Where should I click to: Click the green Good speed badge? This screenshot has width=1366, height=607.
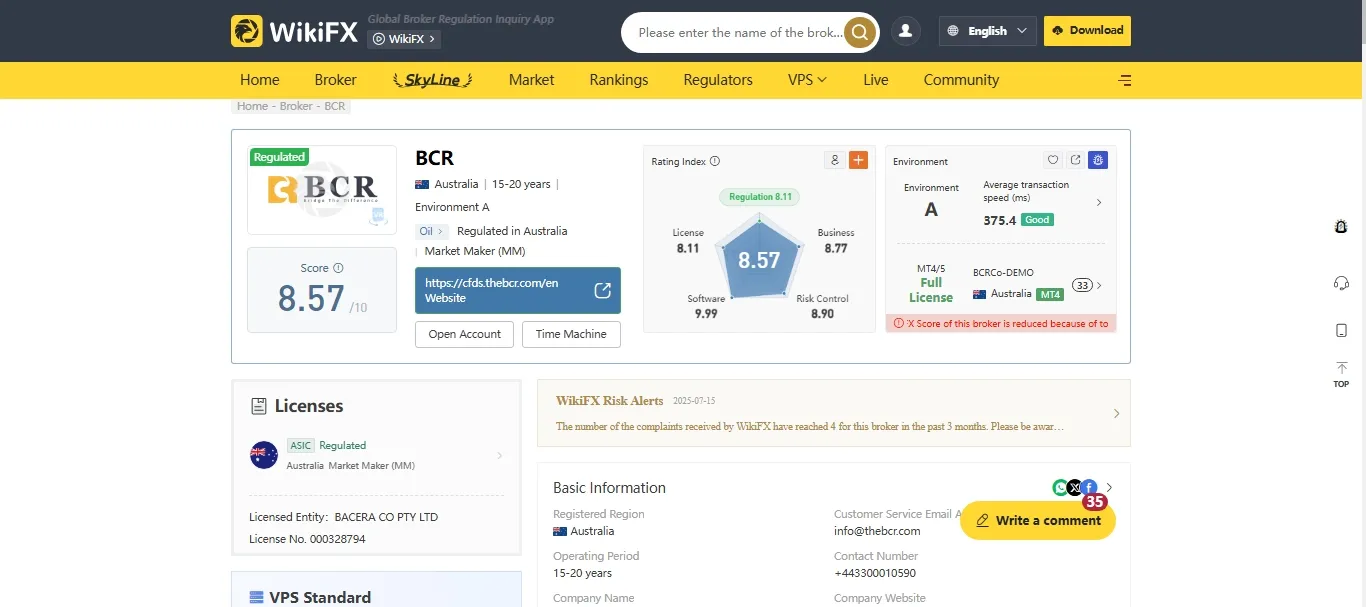(1038, 220)
